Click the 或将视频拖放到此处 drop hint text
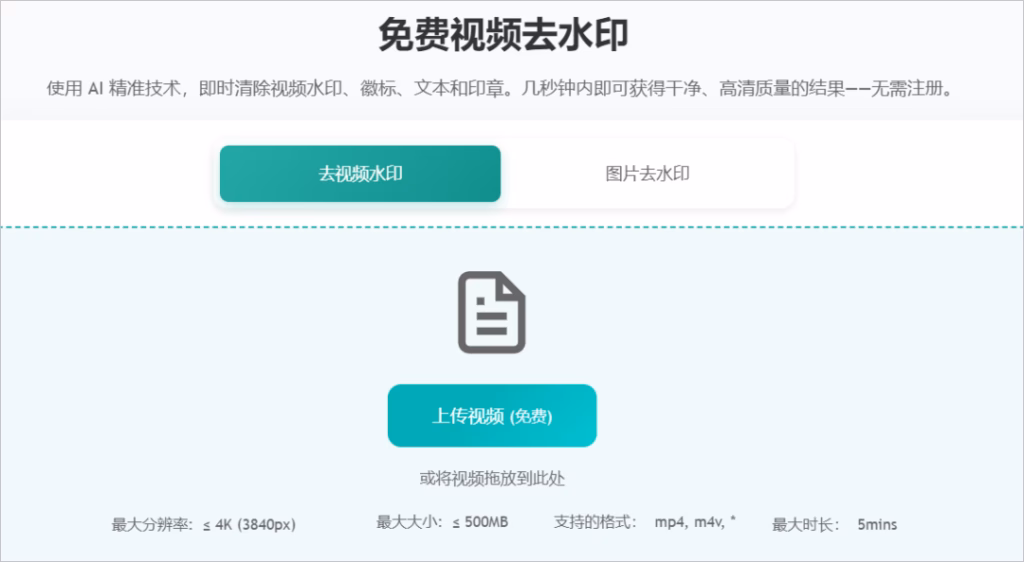 492,479
